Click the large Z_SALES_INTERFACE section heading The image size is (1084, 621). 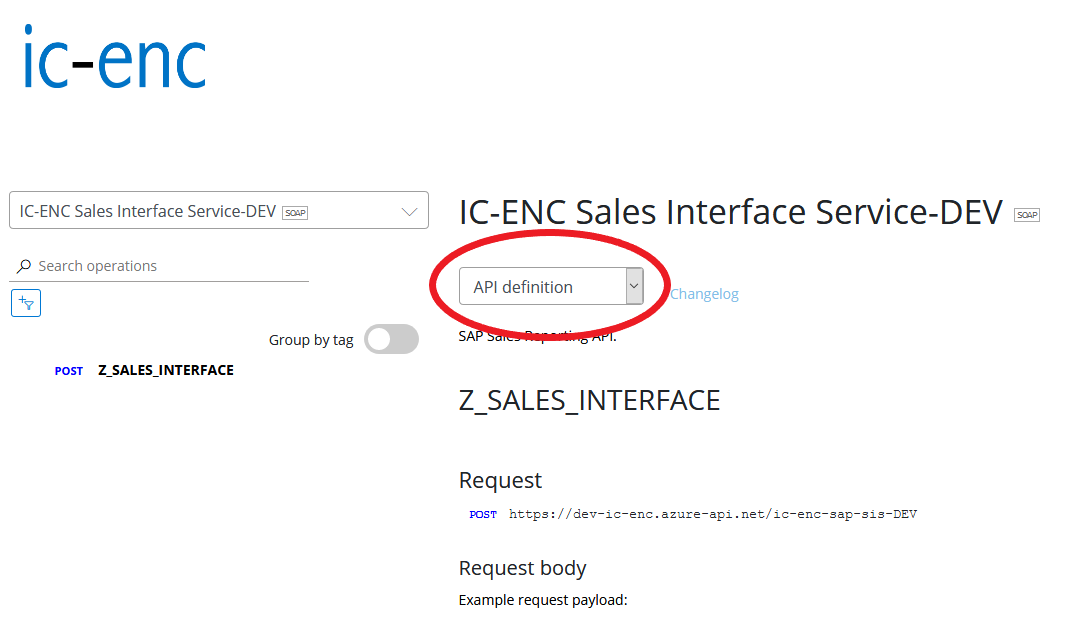[589, 401]
